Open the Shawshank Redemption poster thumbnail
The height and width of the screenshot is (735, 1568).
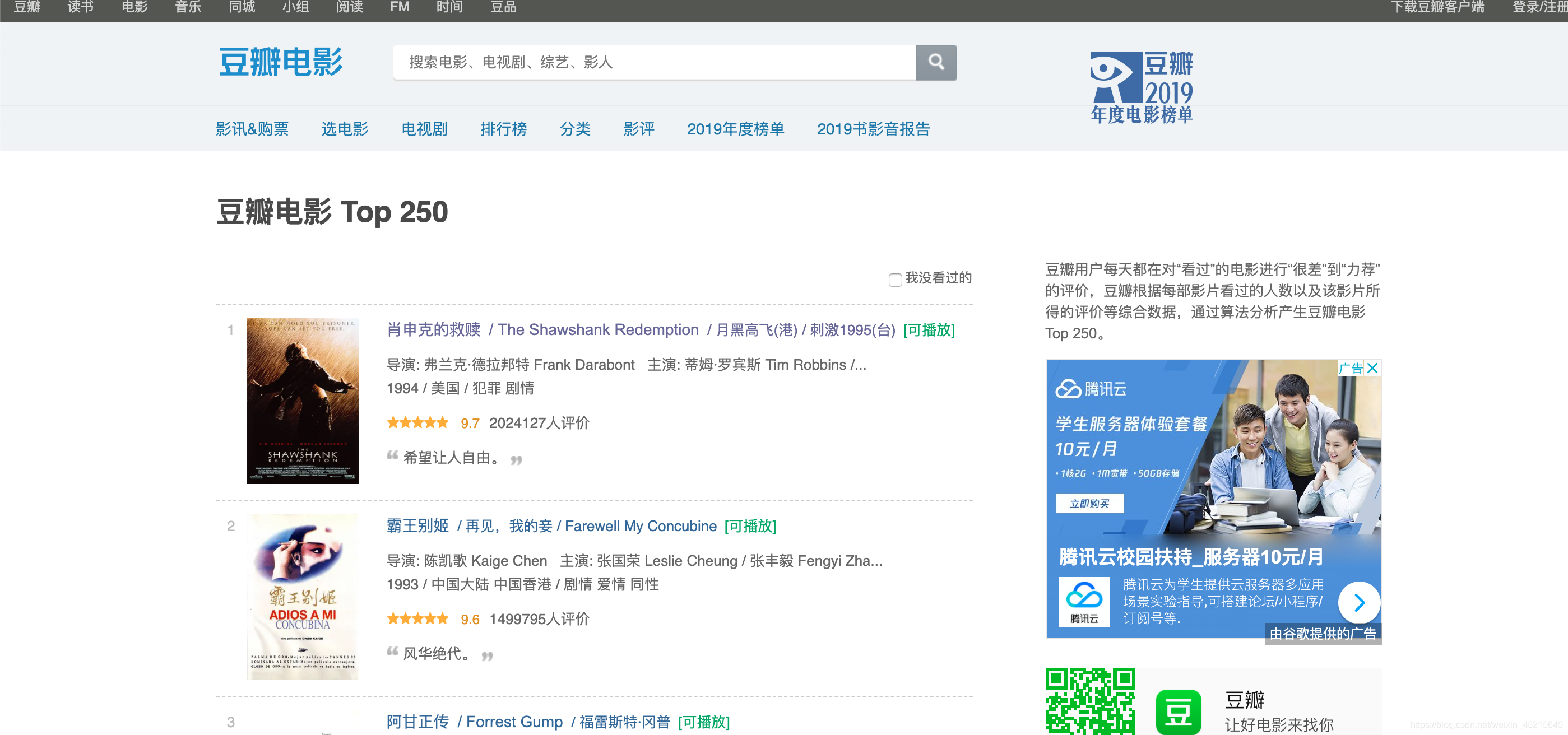click(x=302, y=401)
